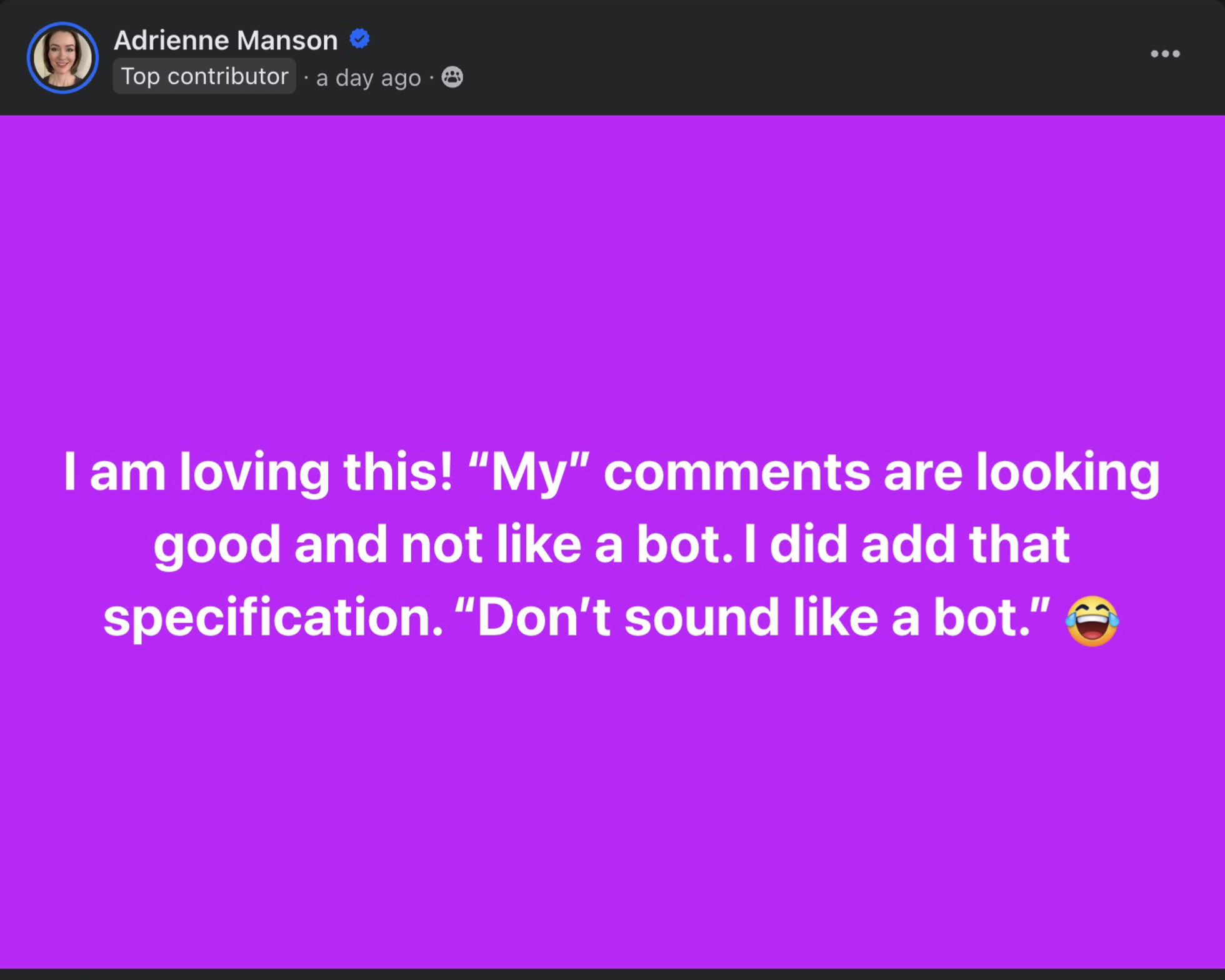1225x980 pixels.
Task: Click the words 'I did add that'
Action: [x=907, y=545]
